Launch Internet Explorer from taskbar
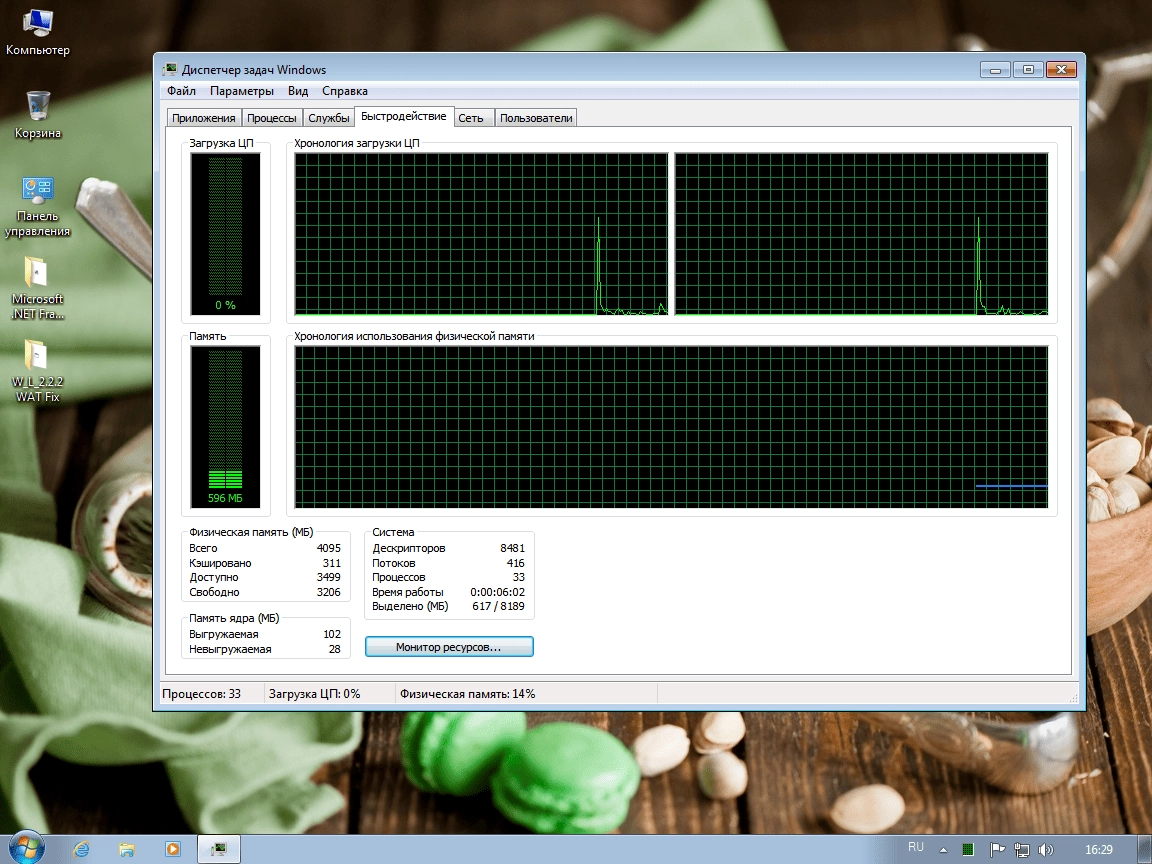This screenshot has width=1152, height=864. click(81, 849)
